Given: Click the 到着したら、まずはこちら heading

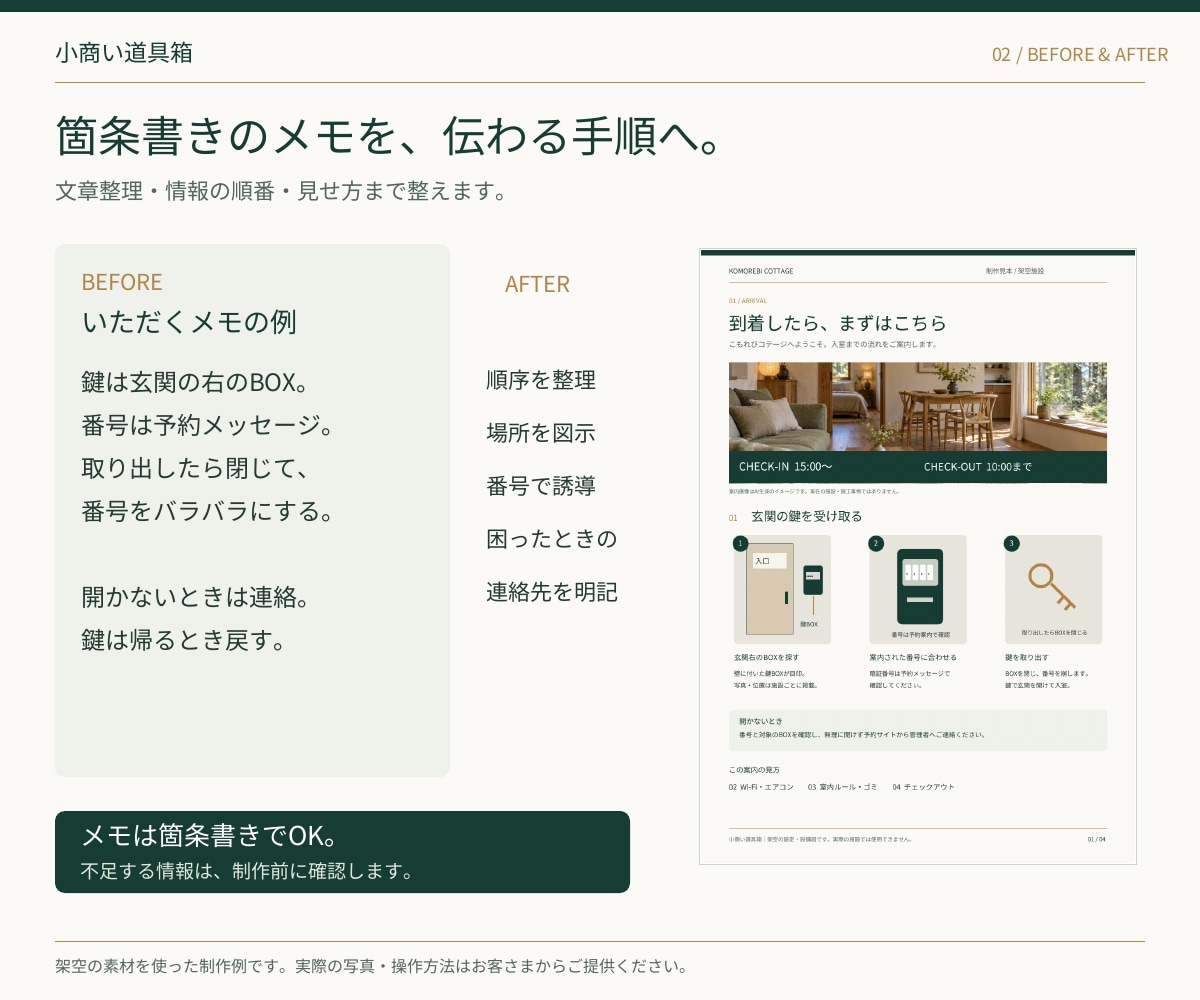Looking at the screenshot, I should pos(838,323).
